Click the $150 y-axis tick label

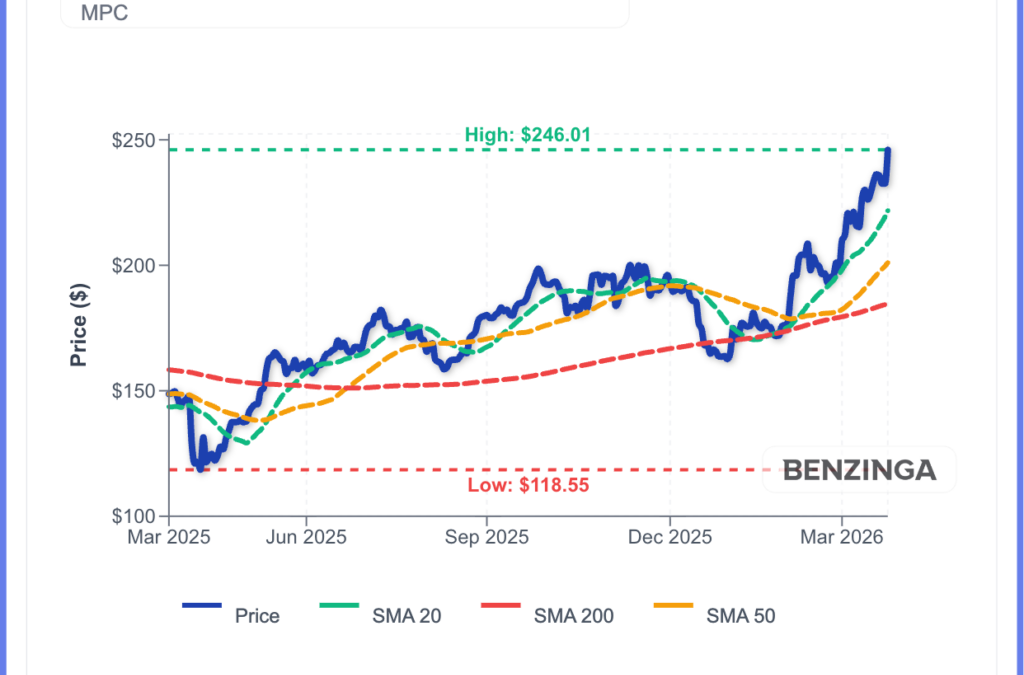[132, 391]
